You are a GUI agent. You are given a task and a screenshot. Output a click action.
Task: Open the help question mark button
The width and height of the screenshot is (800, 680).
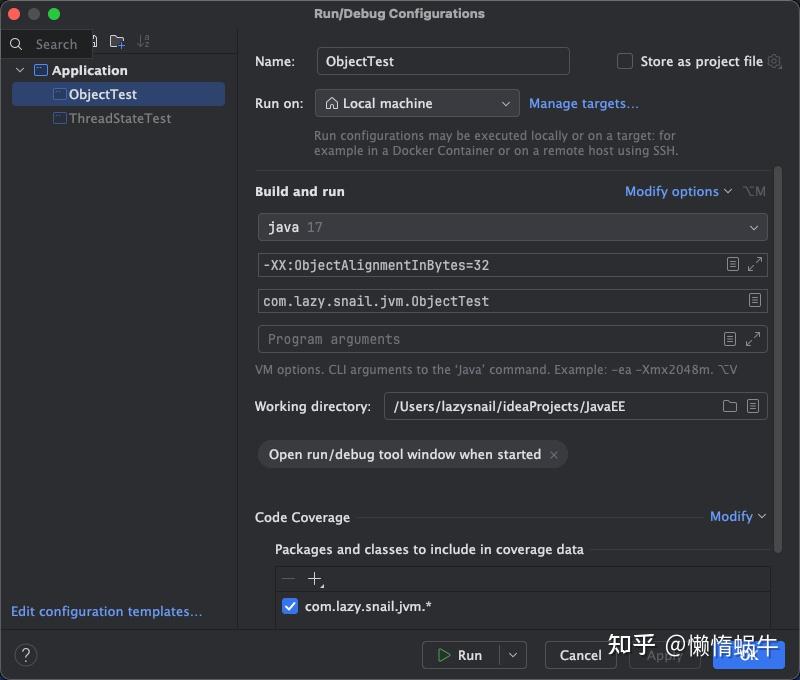[x=26, y=655]
